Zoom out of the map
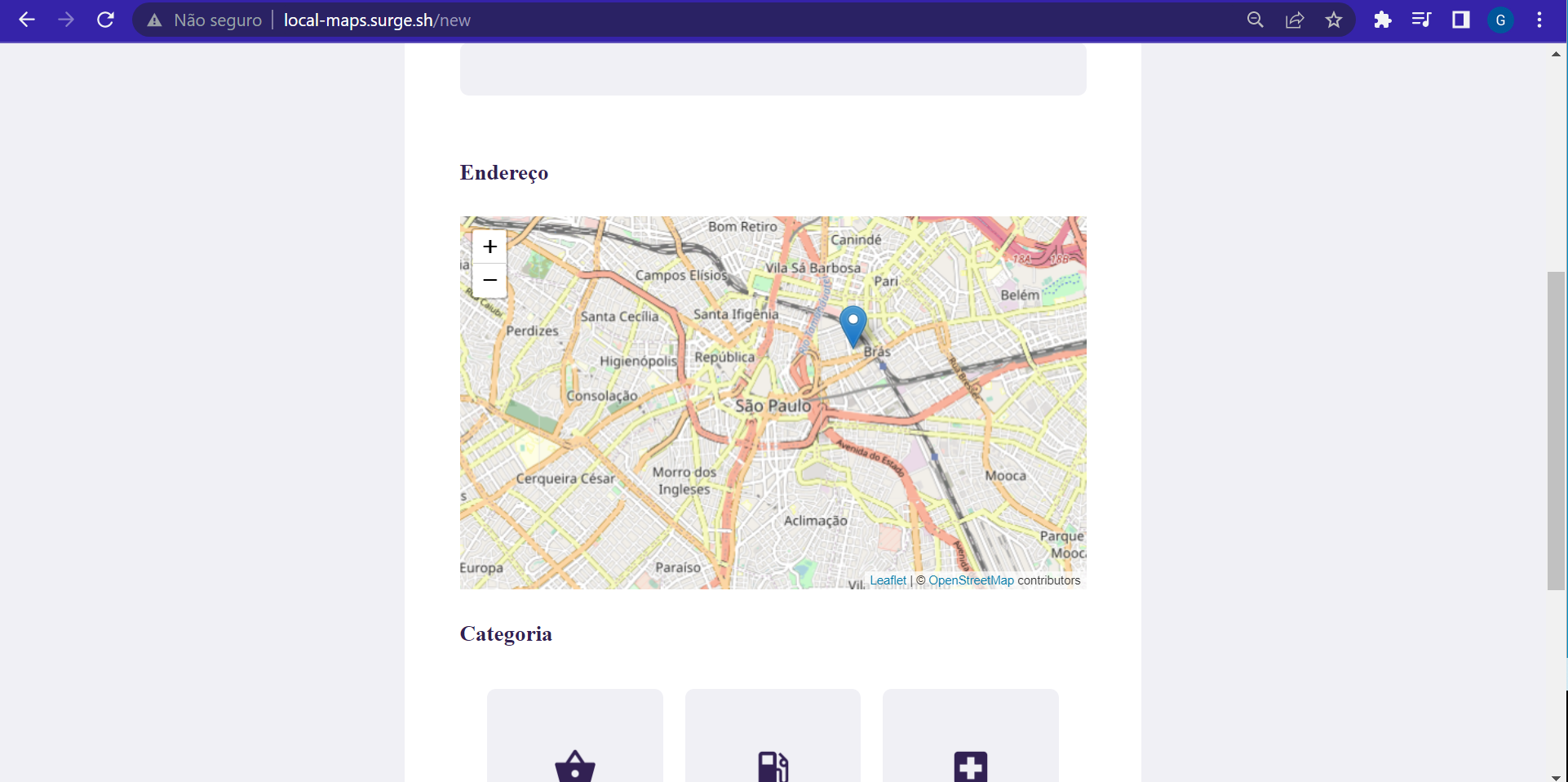This screenshot has width=1568, height=782. [489, 280]
